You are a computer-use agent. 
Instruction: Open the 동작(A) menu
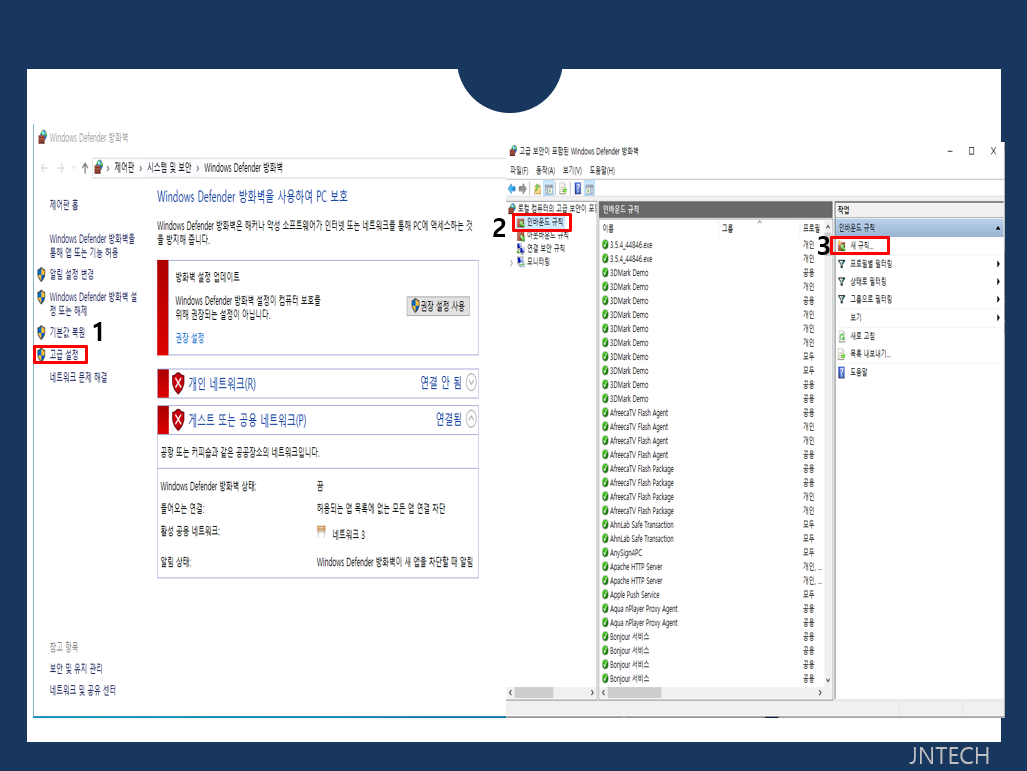pyautogui.click(x=545, y=170)
